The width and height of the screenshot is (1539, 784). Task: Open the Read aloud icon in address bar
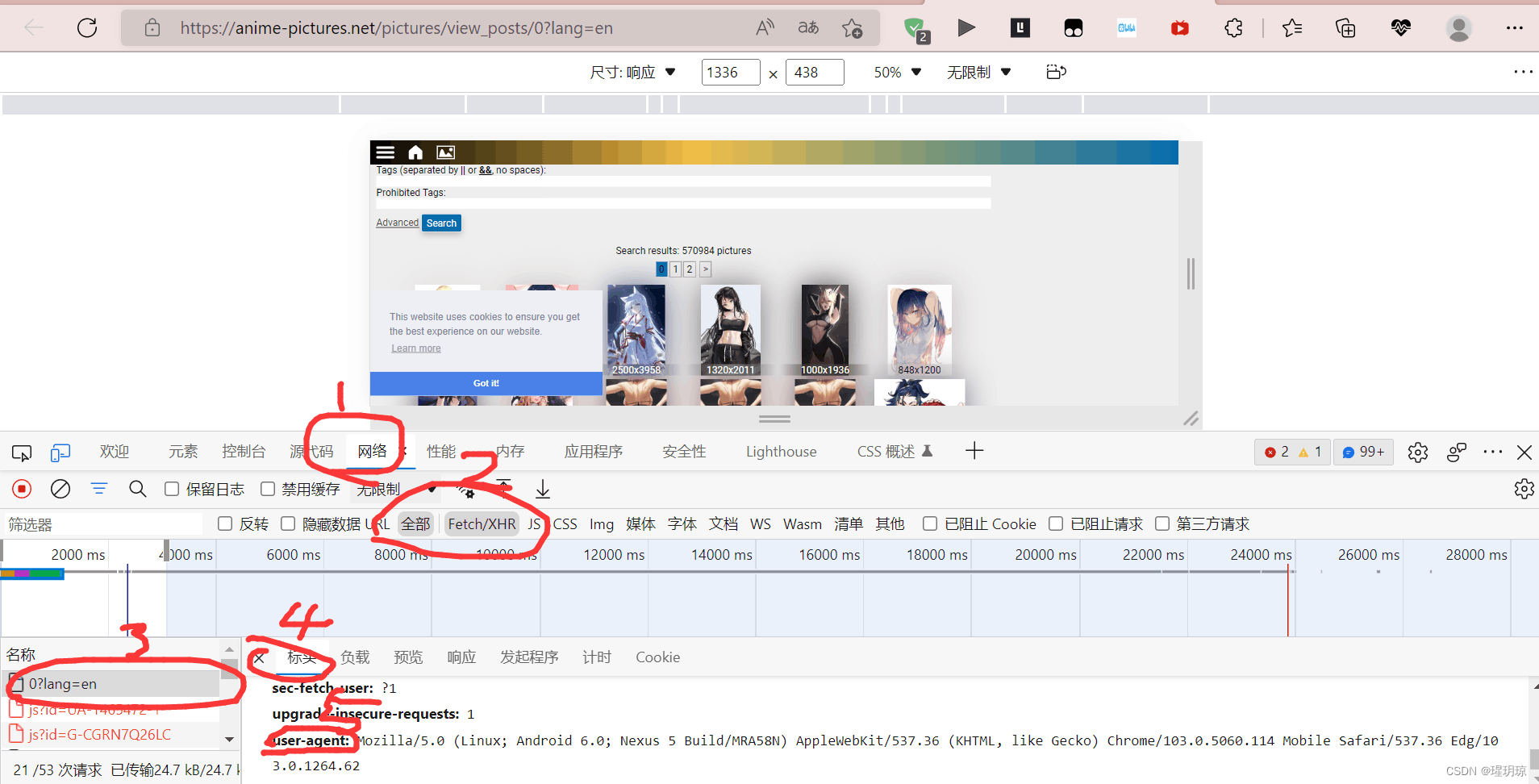[765, 28]
